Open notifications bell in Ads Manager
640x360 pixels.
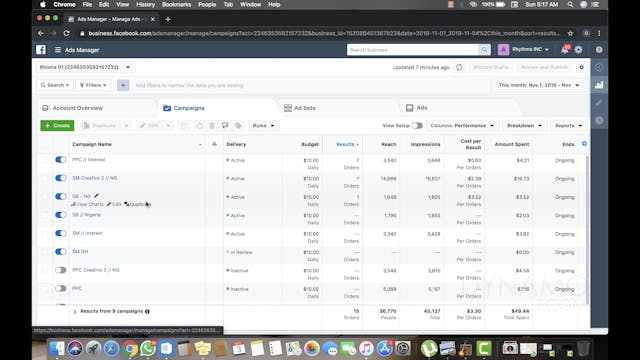[564, 50]
